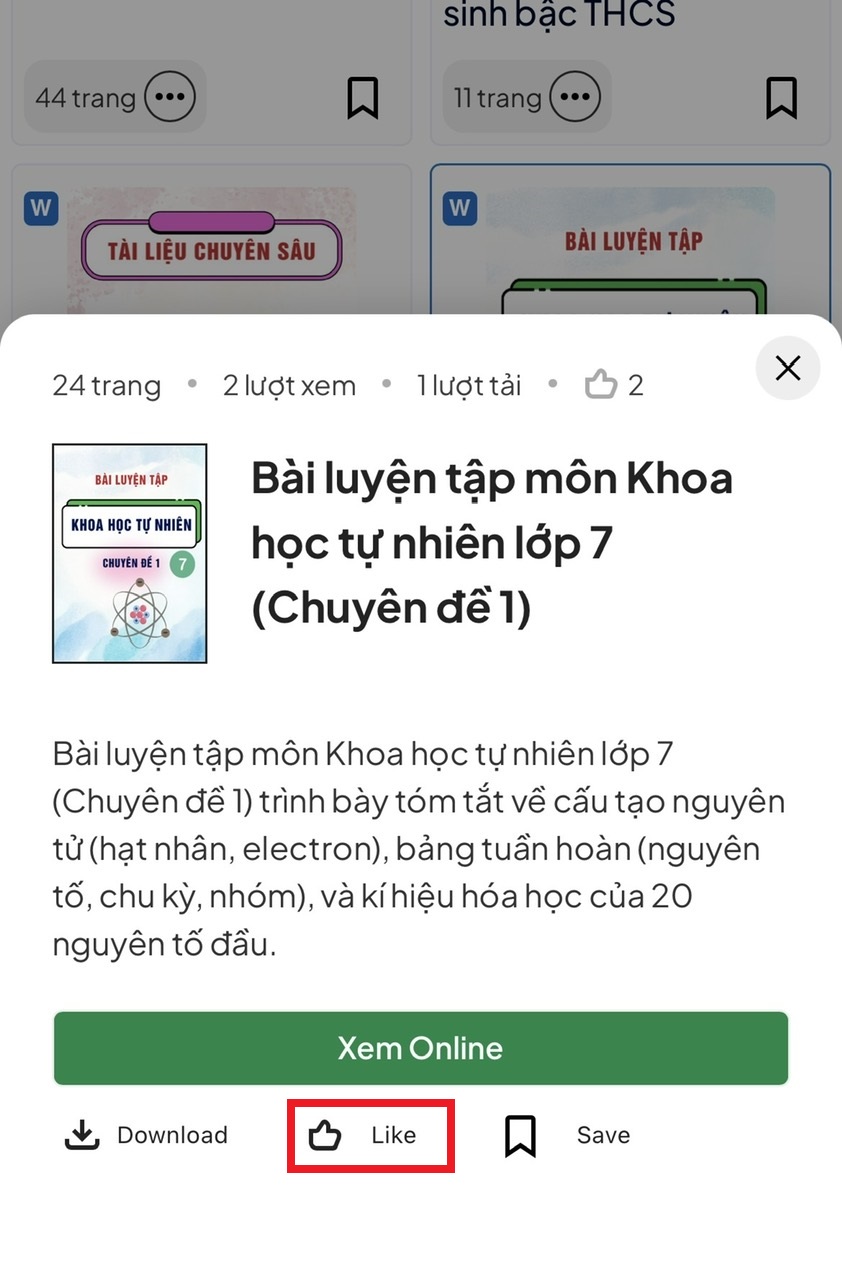The image size is (842, 1280).
Task: Open more options on 44 trang card
Action: [171, 97]
